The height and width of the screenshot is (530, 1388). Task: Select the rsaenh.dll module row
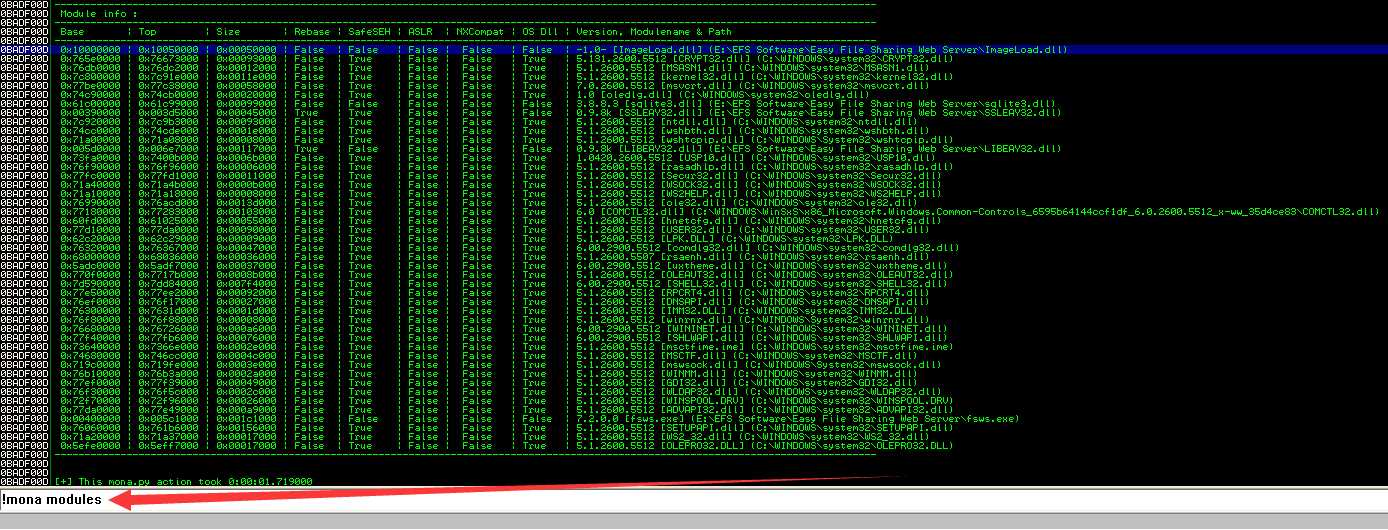pos(694,256)
